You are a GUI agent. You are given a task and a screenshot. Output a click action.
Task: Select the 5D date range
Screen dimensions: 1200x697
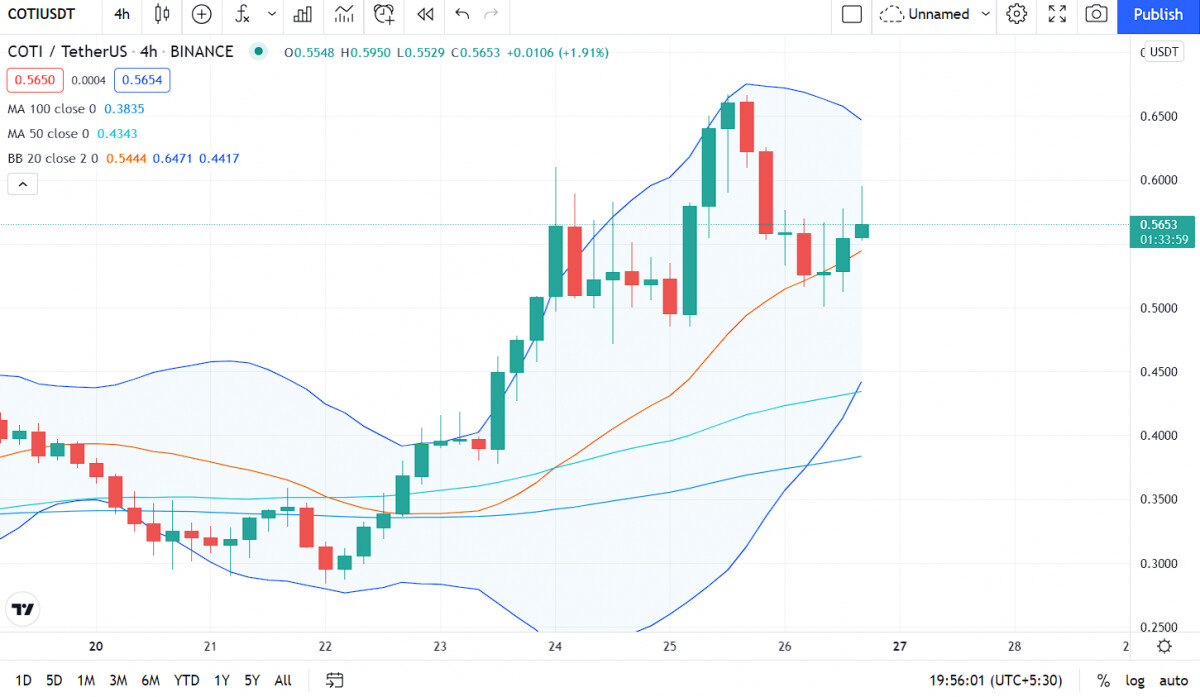[x=54, y=680]
